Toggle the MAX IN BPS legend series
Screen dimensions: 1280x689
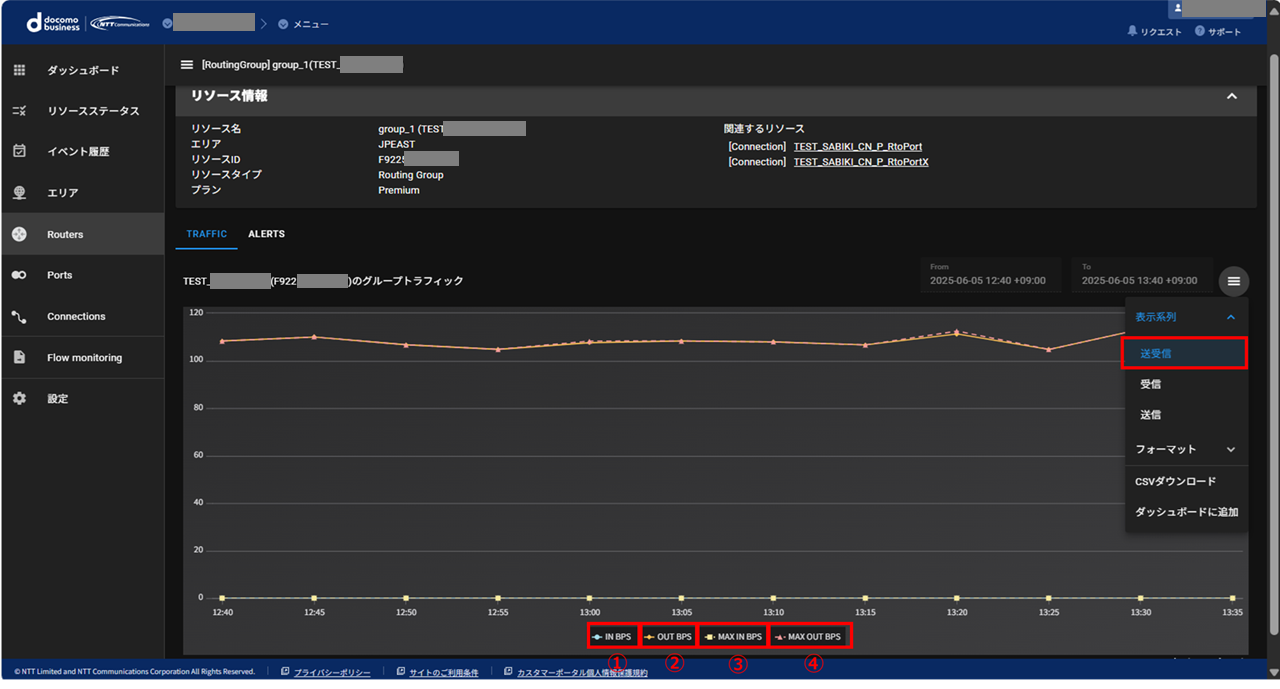(733, 636)
